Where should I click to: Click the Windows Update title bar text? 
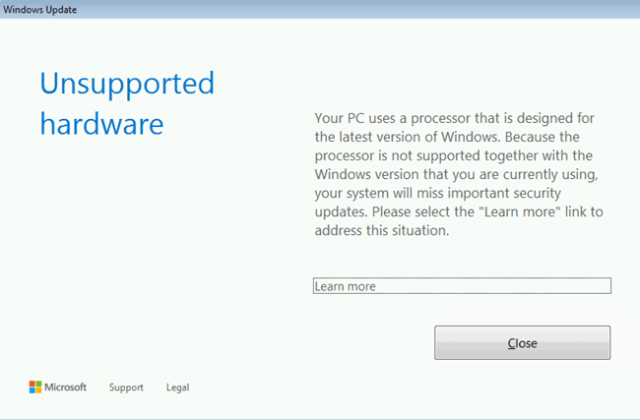coord(40,8)
